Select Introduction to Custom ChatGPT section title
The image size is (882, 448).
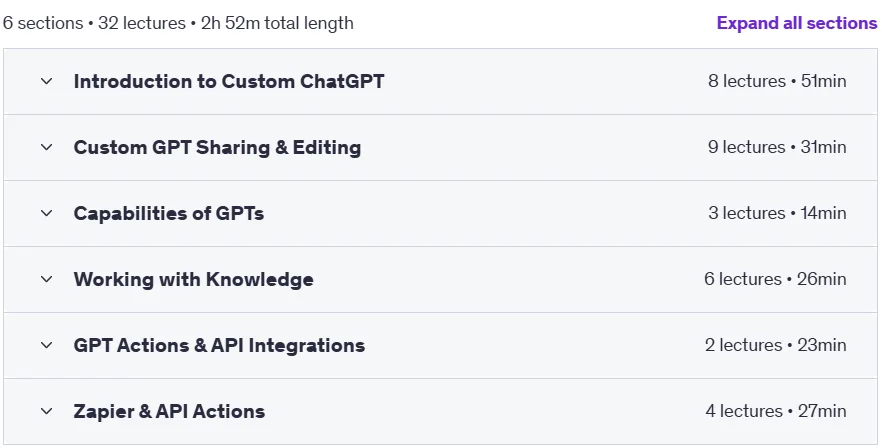[229, 81]
